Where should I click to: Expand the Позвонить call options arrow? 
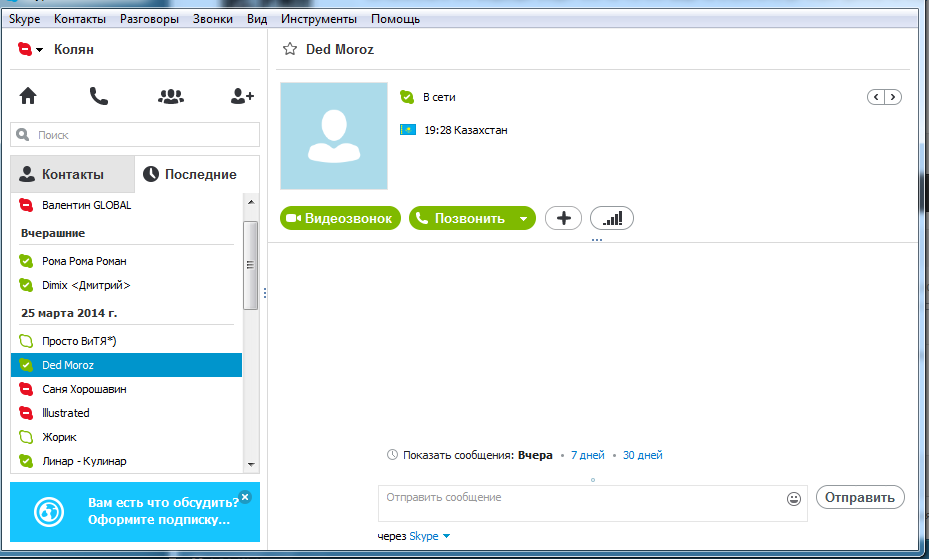[x=523, y=219]
